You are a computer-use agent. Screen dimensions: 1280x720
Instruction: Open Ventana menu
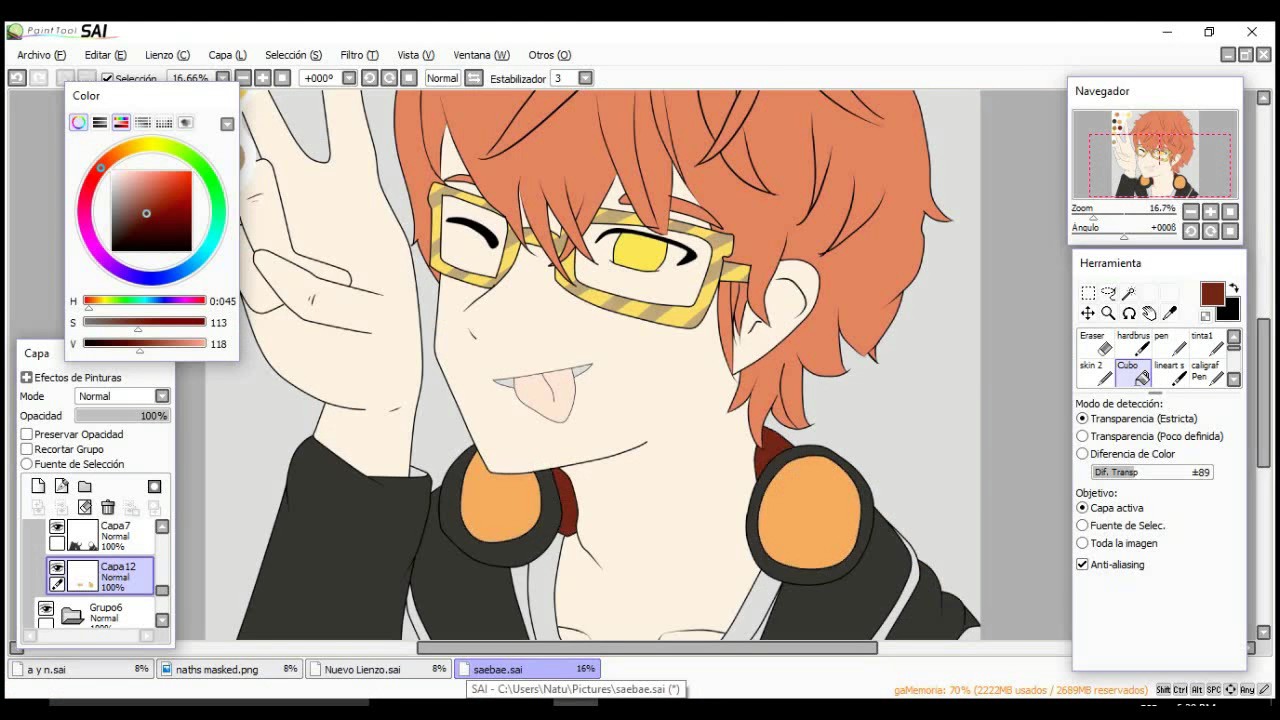click(x=481, y=55)
